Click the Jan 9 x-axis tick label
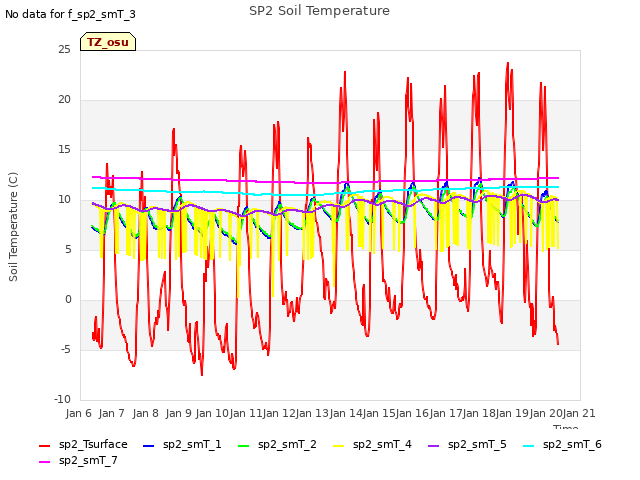The height and width of the screenshot is (480, 640). tap(178, 413)
